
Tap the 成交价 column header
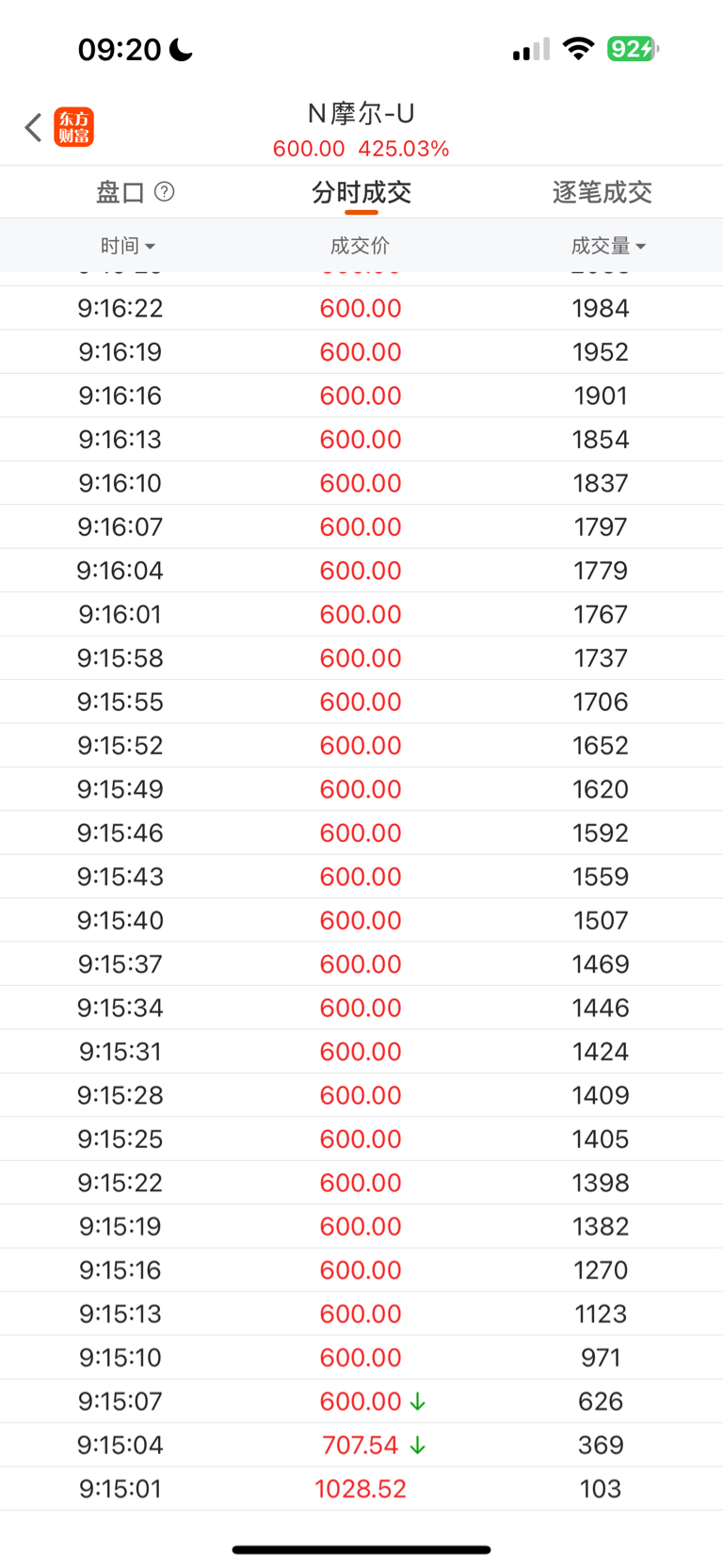click(x=360, y=246)
